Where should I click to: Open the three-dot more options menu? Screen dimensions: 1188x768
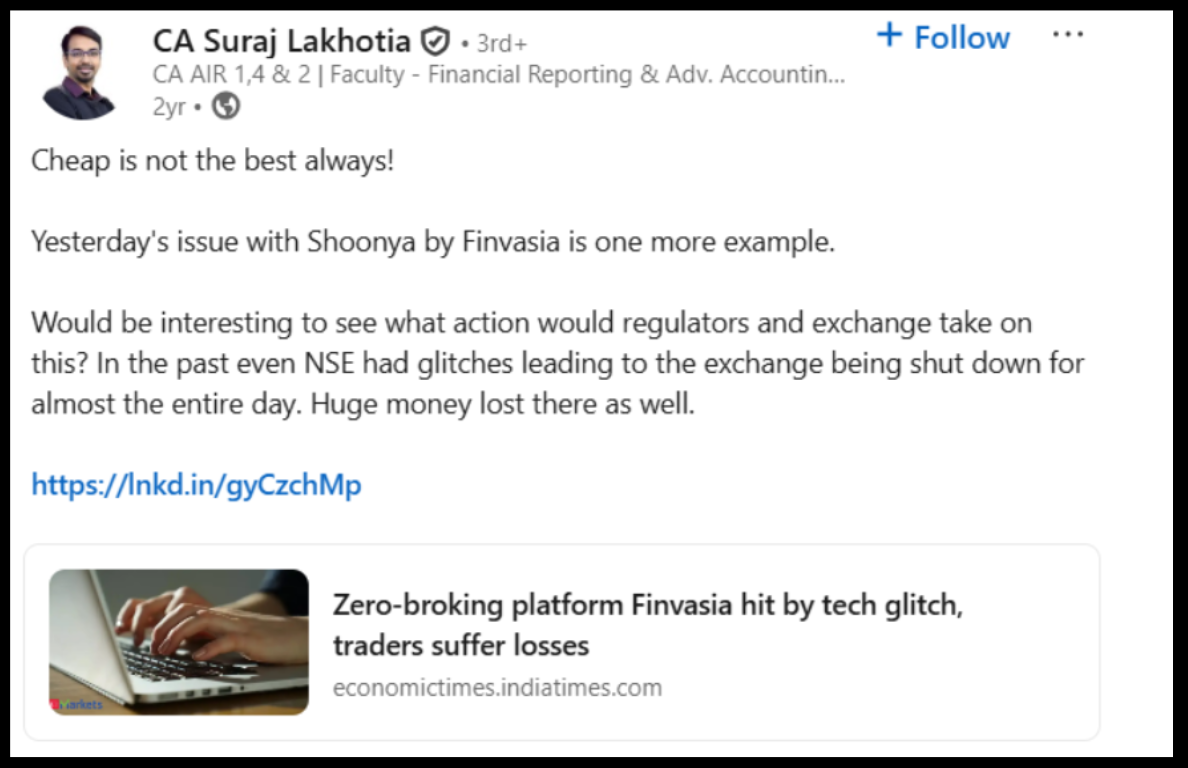[x=1068, y=36]
